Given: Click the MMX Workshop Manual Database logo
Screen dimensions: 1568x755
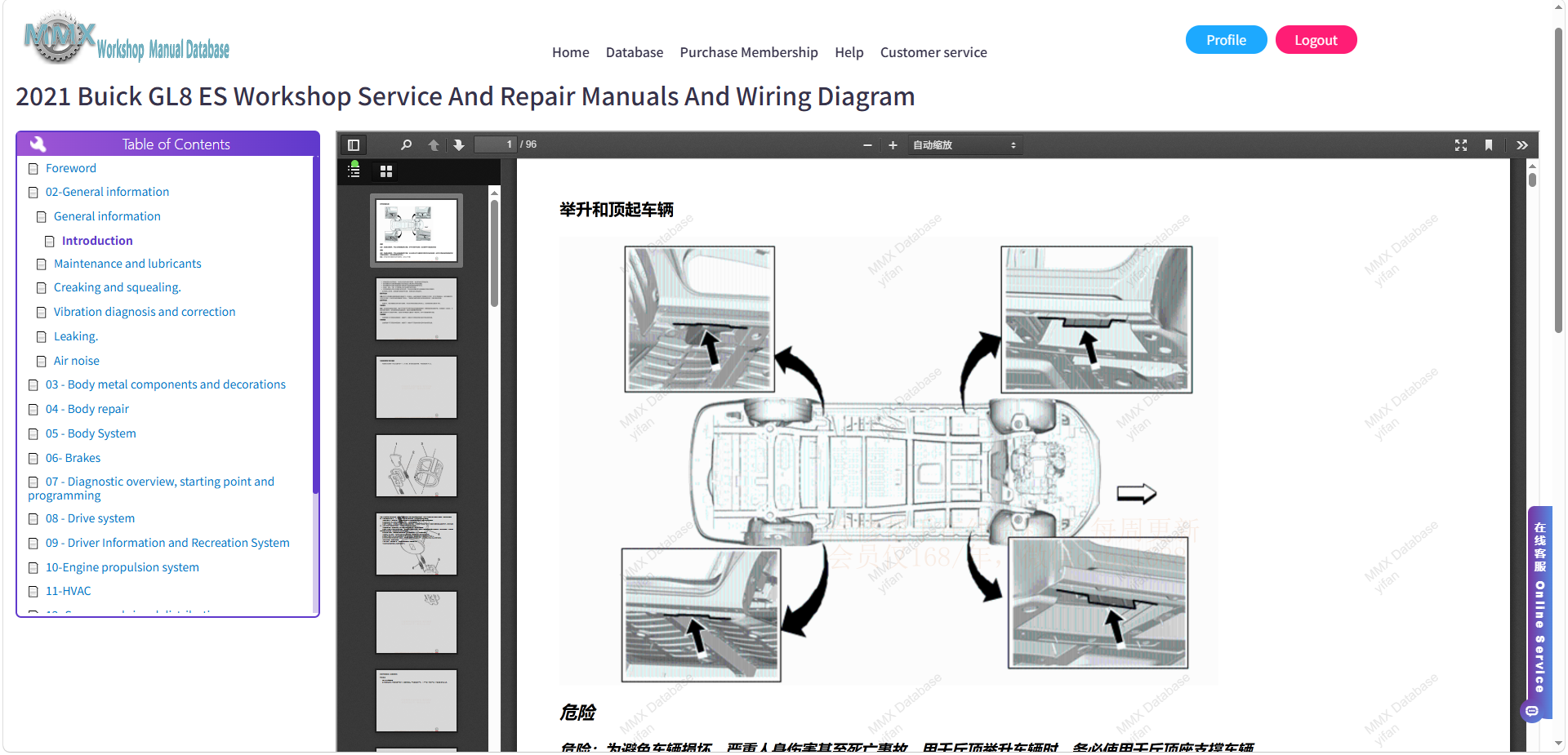Looking at the screenshot, I should (127, 39).
